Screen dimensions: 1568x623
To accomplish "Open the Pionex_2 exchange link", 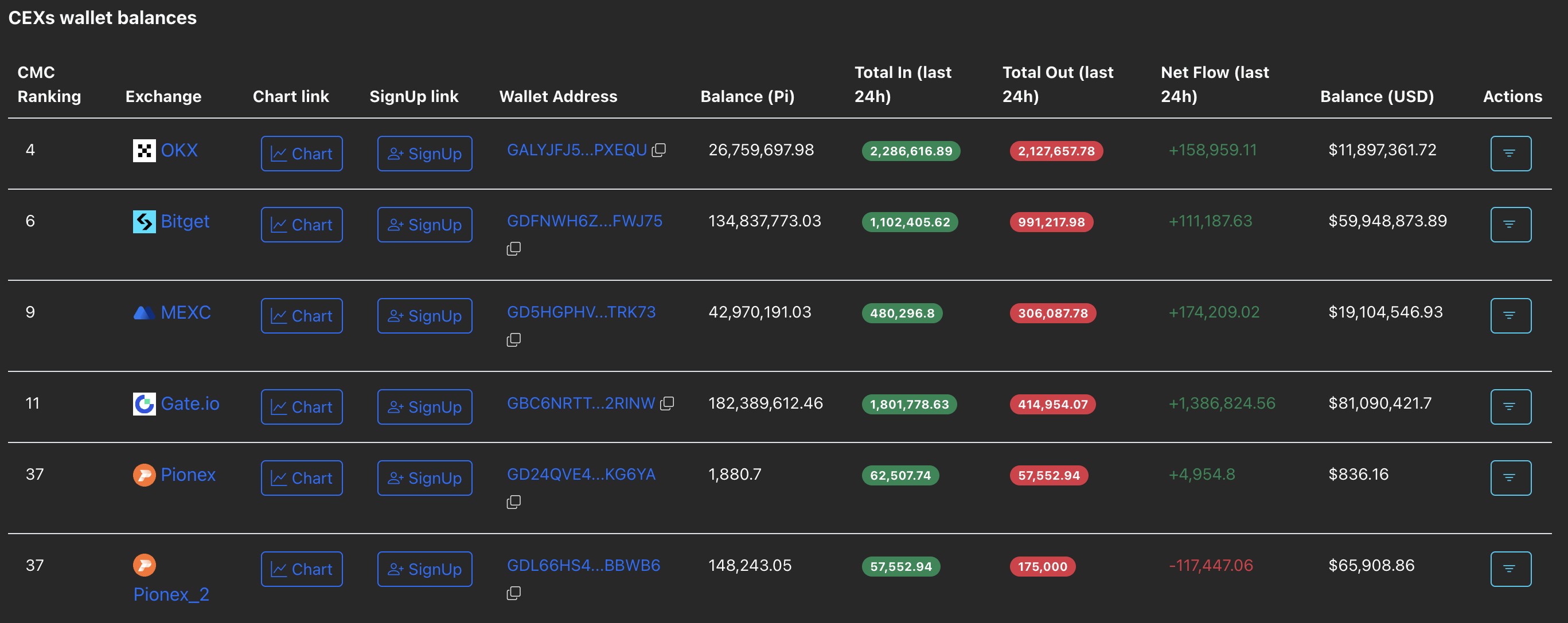I will (171, 594).
